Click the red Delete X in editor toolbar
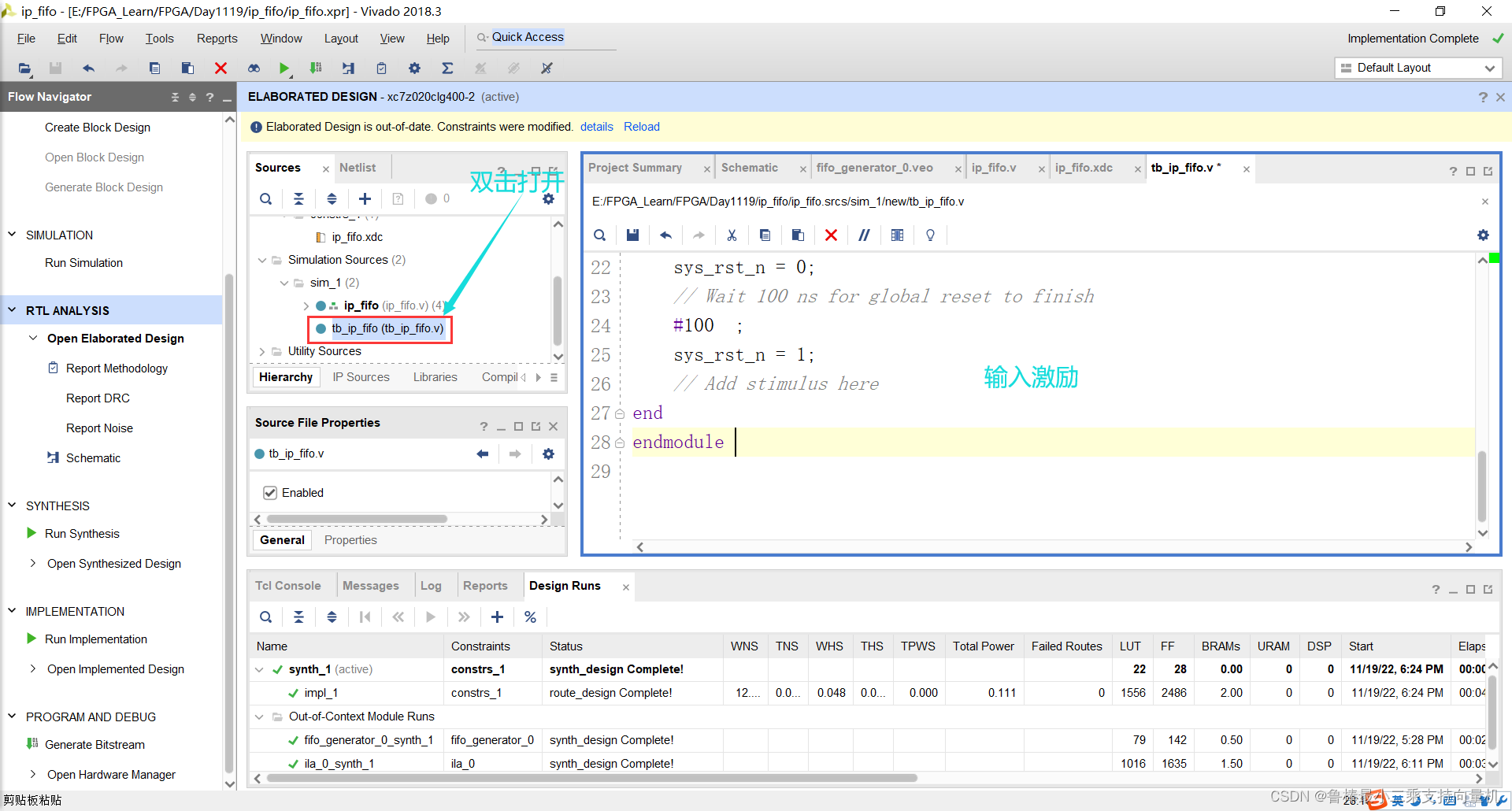 (831, 235)
